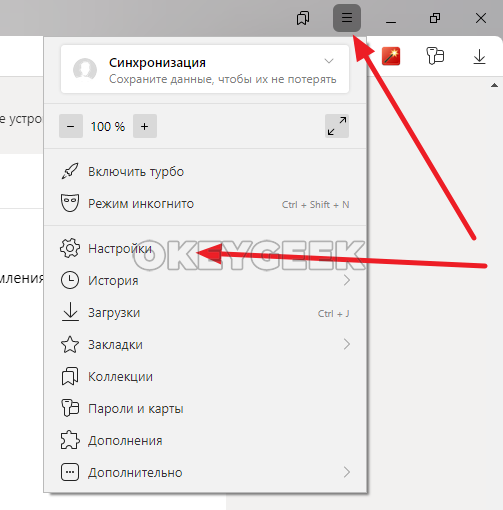The width and height of the screenshot is (503, 510).
Task: Increase zoom with the plus button
Action: click(x=145, y=126)
